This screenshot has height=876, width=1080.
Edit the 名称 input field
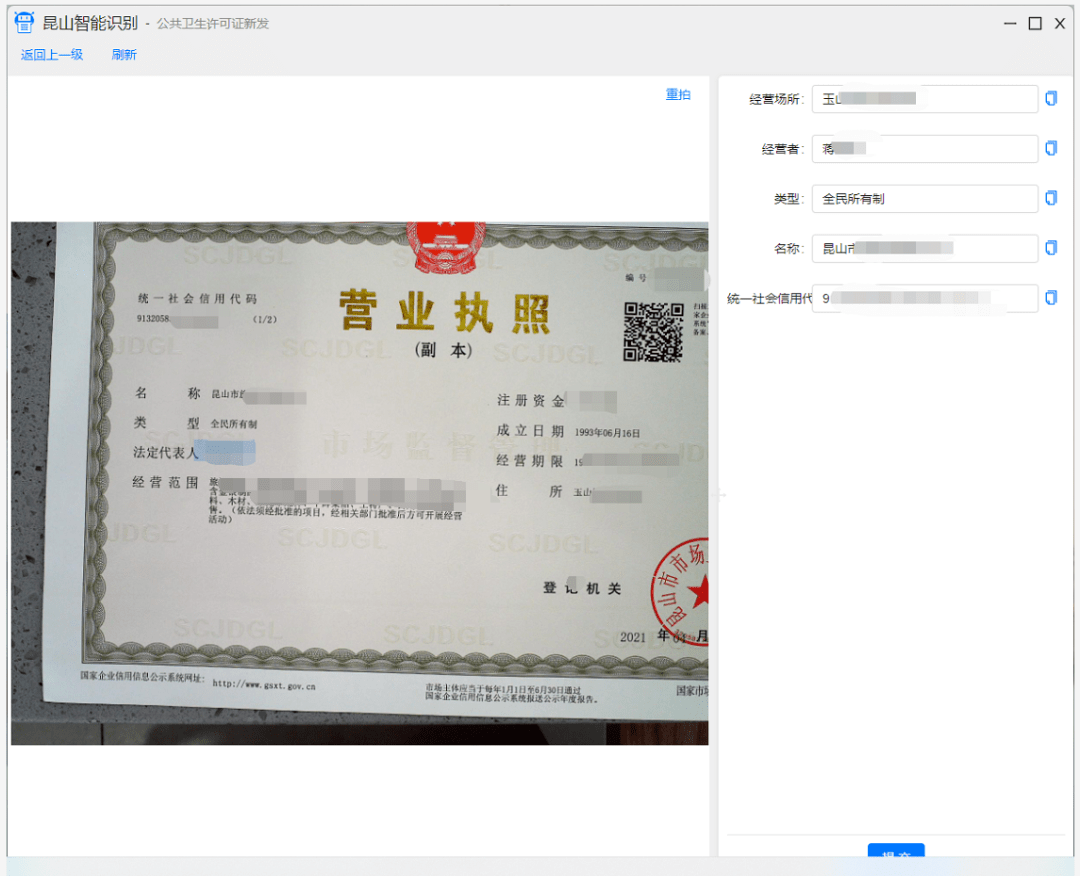click(x=924, y=249)
